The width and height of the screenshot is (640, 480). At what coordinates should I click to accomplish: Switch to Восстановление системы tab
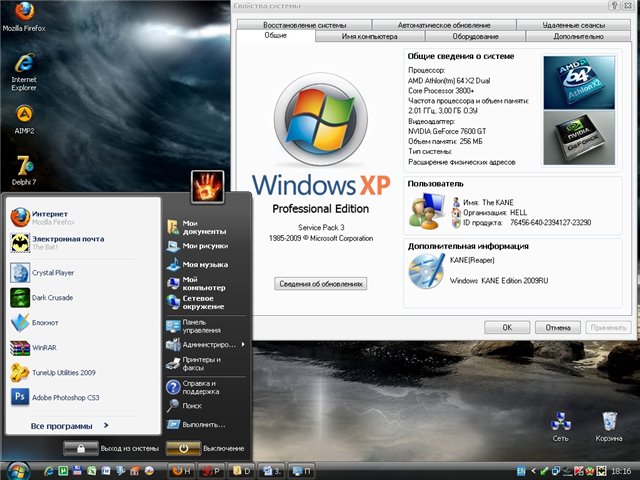(304, 25)
